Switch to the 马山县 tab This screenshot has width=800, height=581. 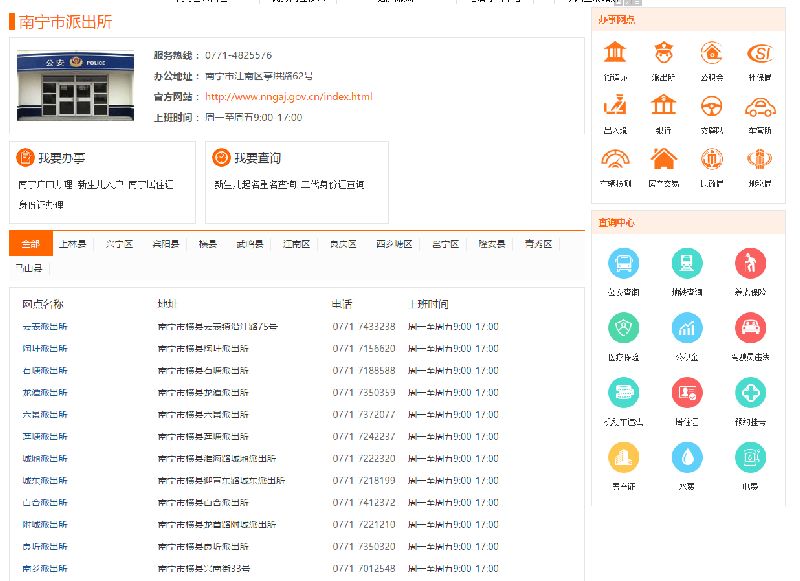click(29, 268)
